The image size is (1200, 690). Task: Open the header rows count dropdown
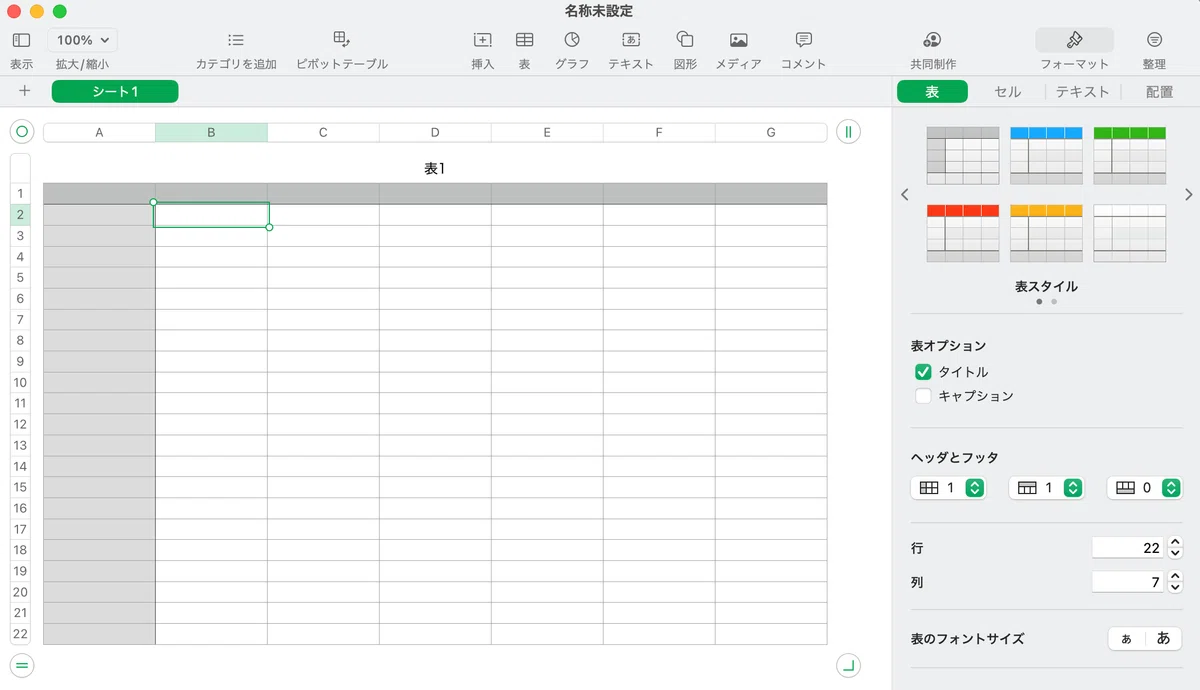click(1046, 488)
